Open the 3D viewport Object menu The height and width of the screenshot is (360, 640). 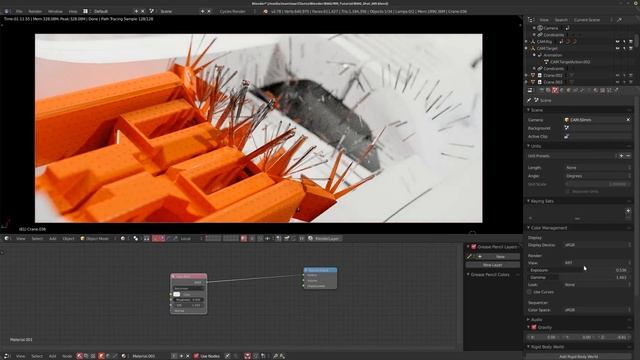pos(68,238)
